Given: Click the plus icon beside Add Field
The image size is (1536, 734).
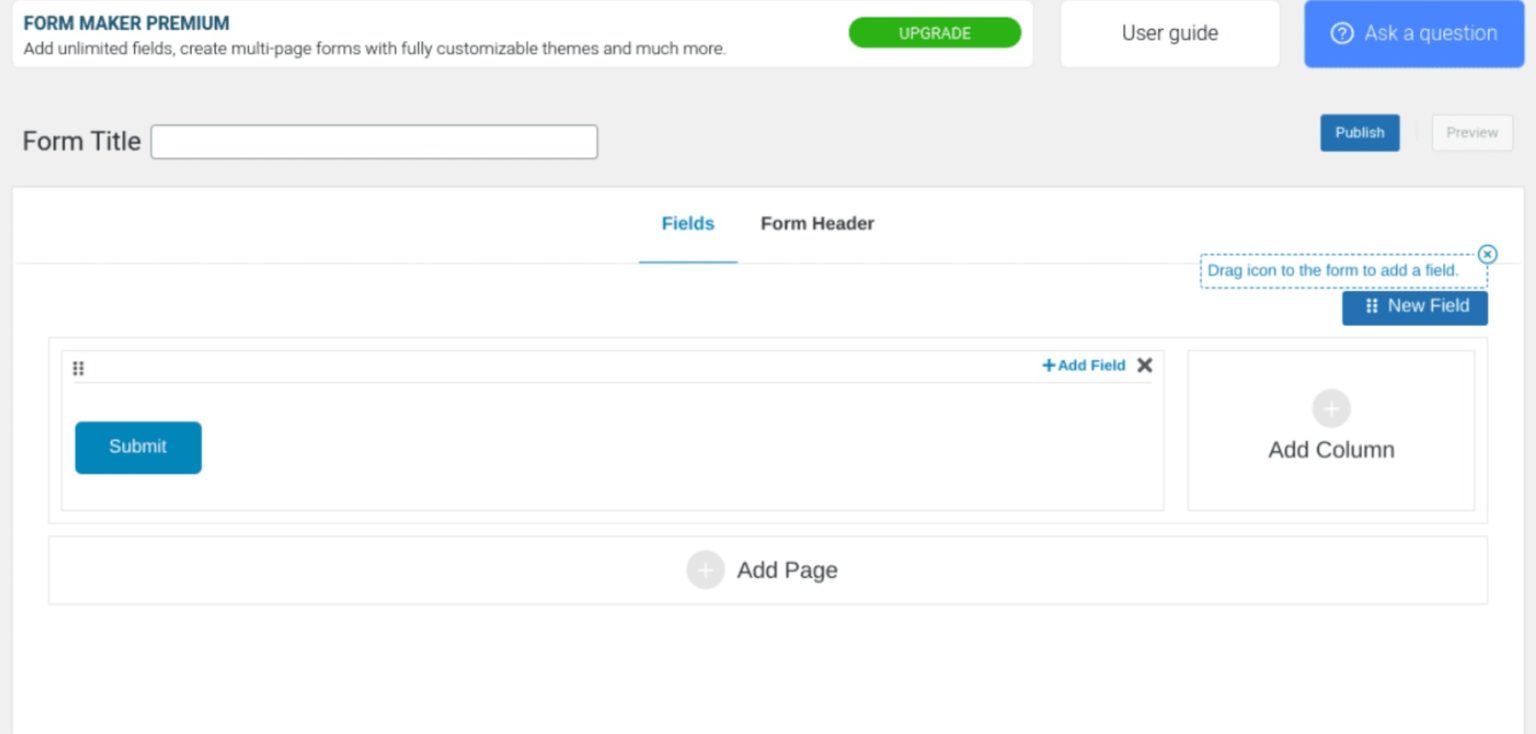Looking at the screenshot, I should pyautogui.click(x=1048, y=366).
